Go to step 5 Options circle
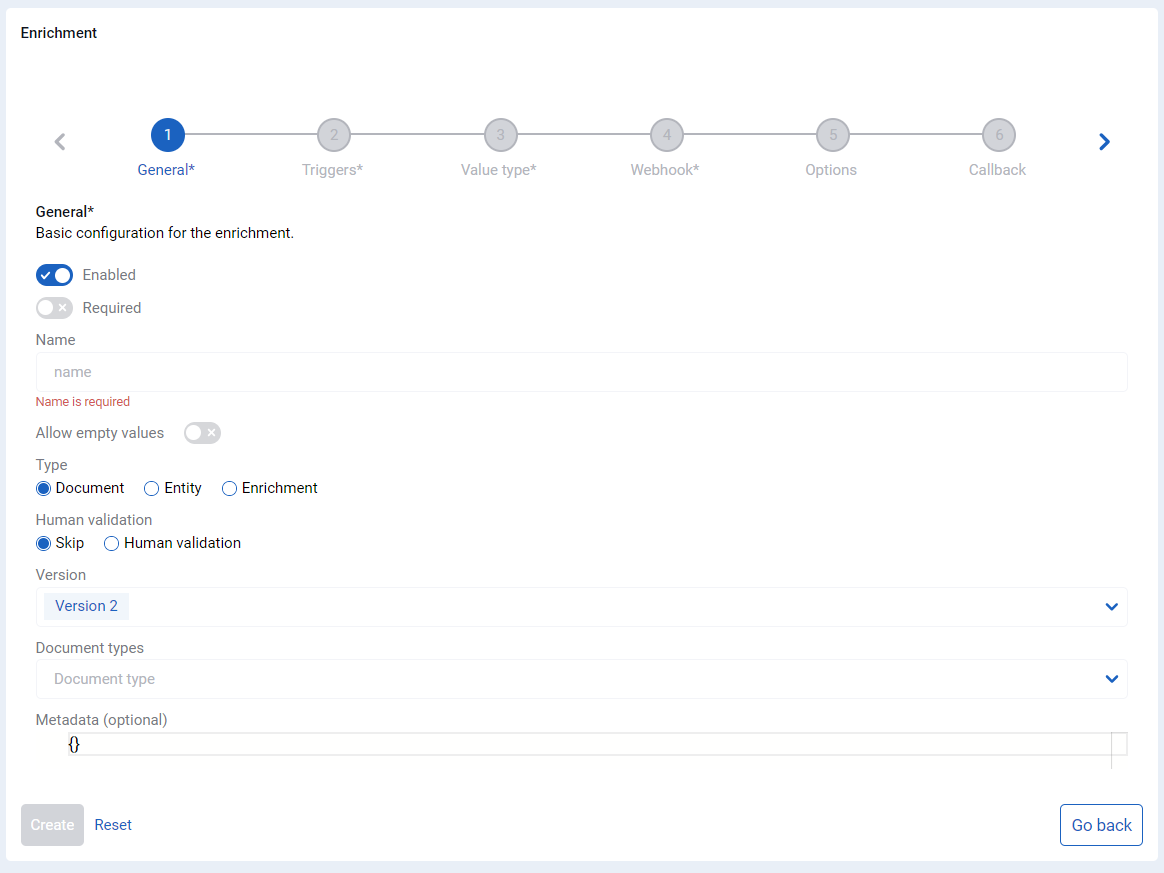This screenshot has height=873, width=1164. (x=833, y=135)
